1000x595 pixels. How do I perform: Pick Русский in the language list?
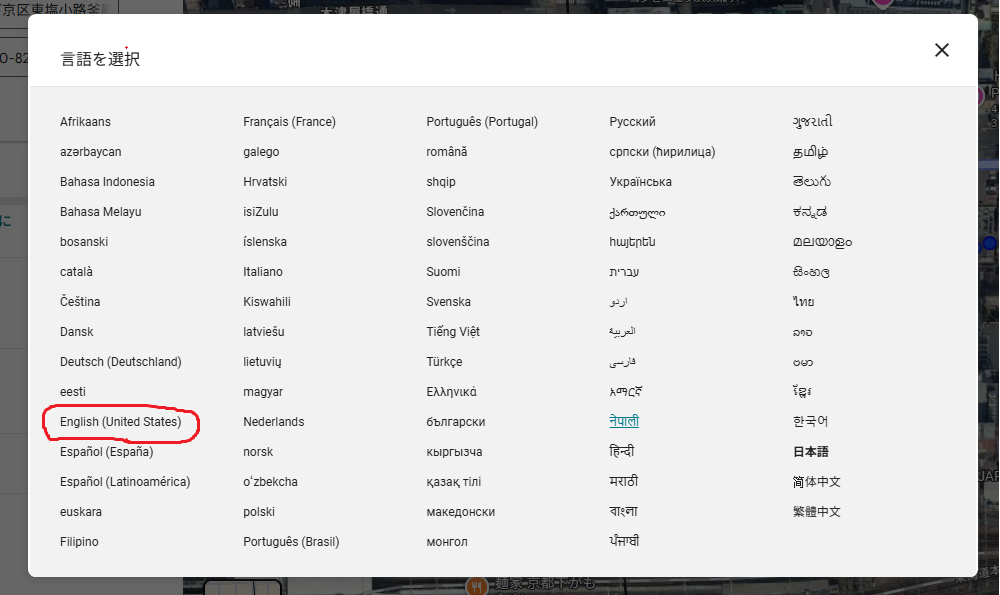(x=632, y=122)
